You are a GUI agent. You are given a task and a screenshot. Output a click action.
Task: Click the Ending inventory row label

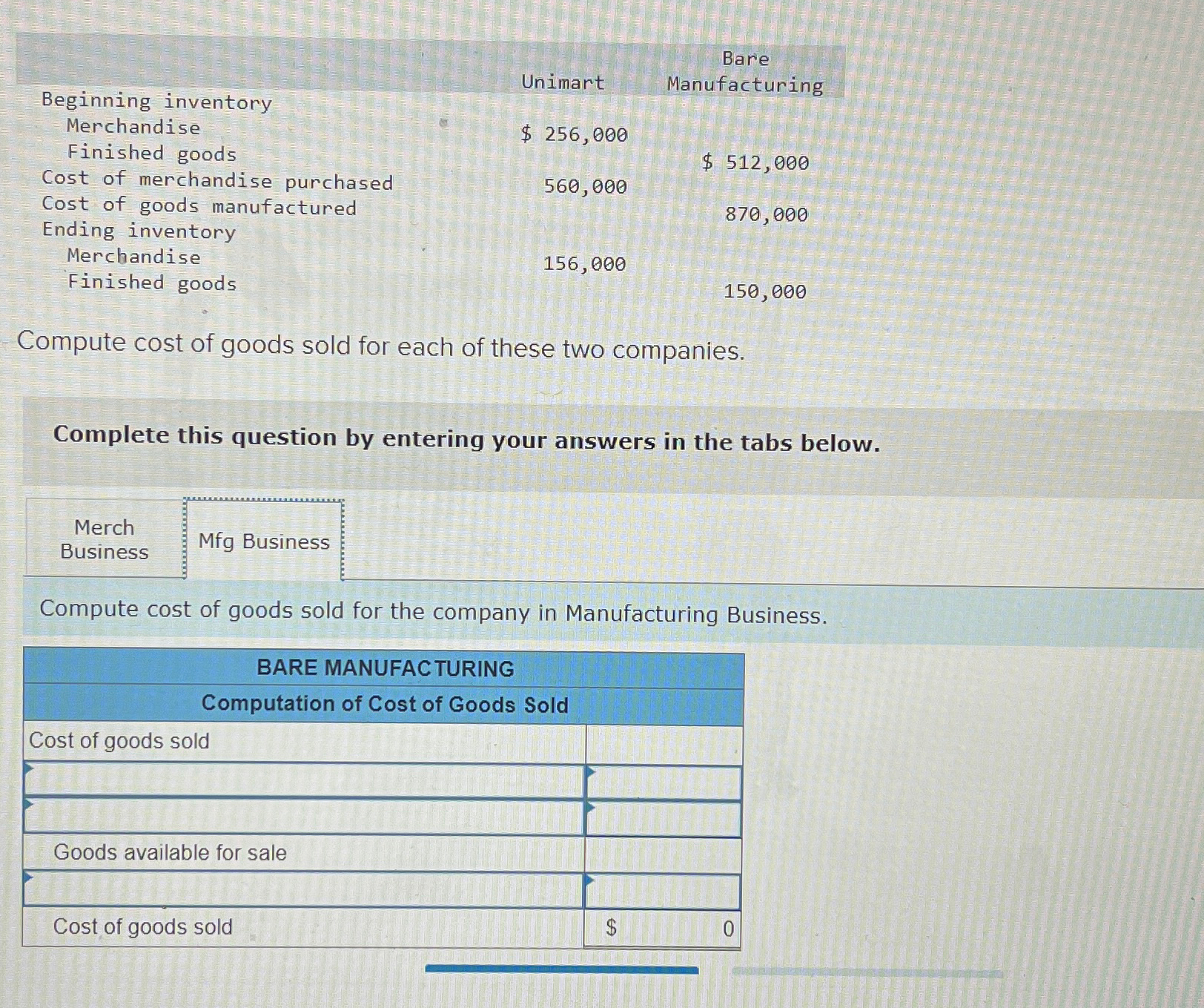coord(139,231)
